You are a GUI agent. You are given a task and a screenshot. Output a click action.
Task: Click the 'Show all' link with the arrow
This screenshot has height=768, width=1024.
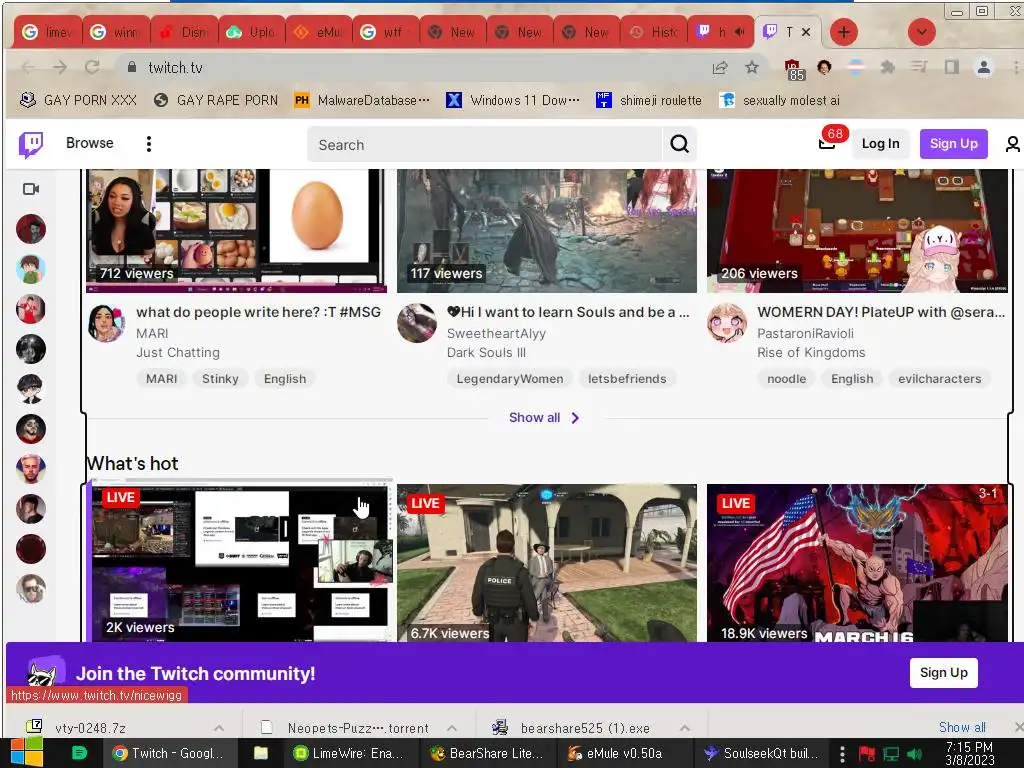[x=544, y=417]
